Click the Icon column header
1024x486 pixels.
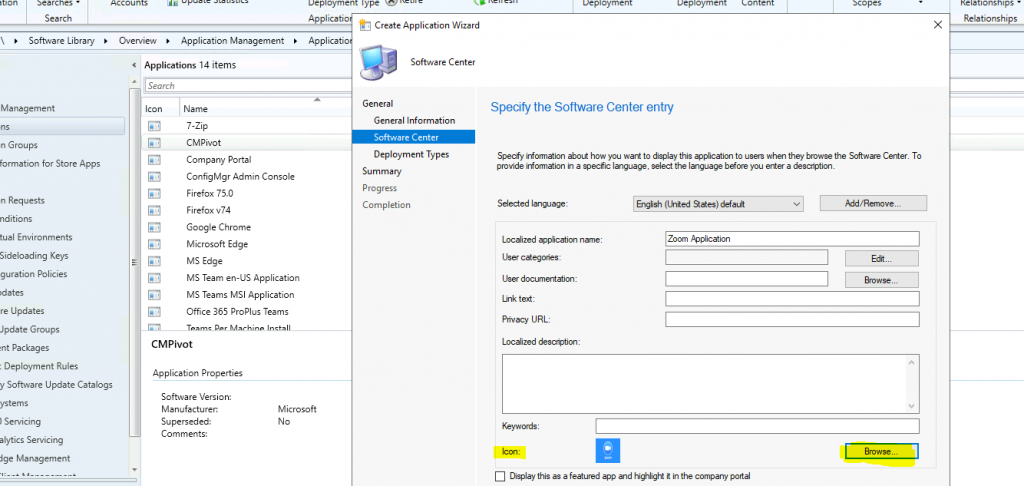[153, 109]
